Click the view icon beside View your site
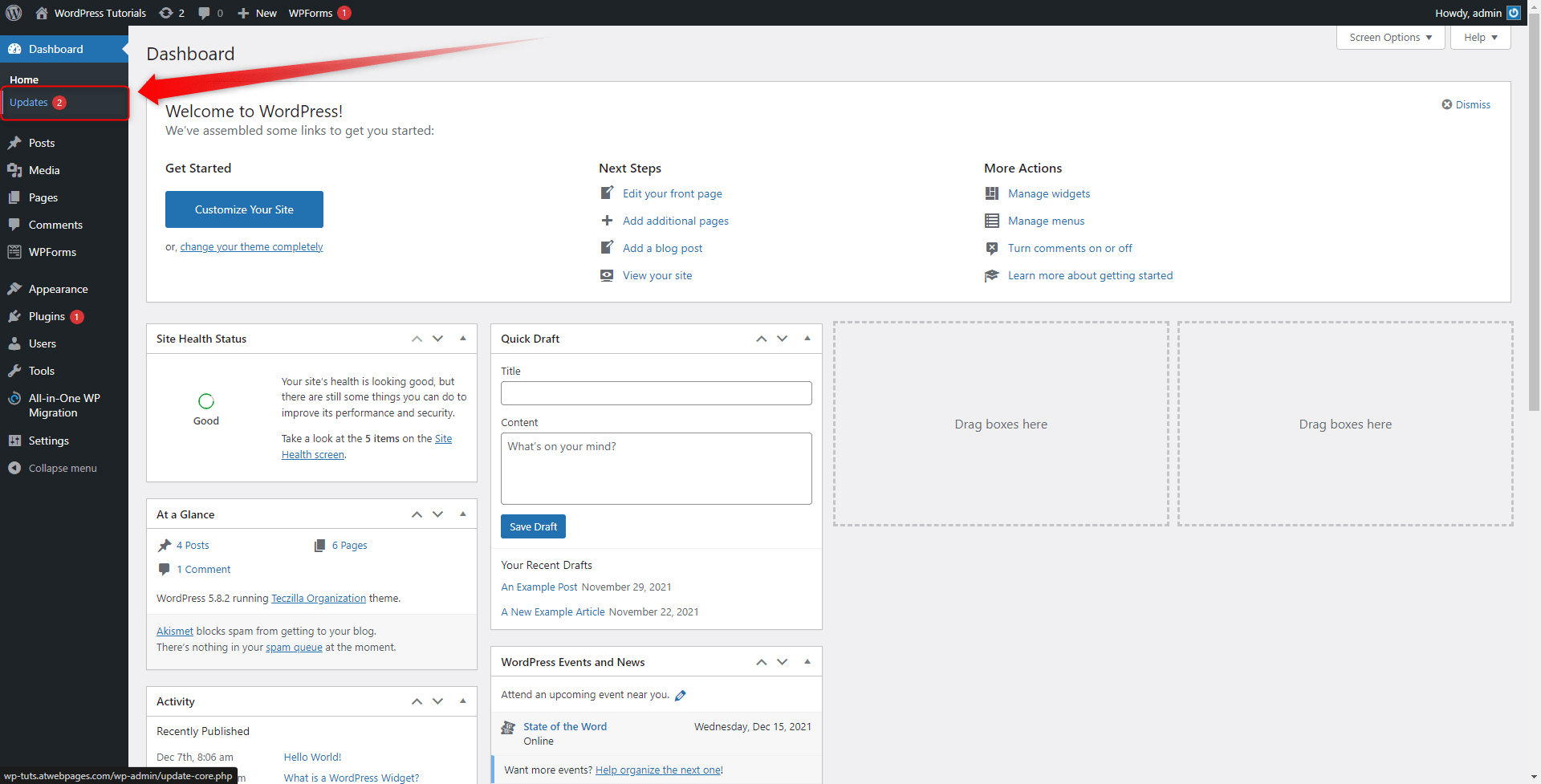 (608, 275)
